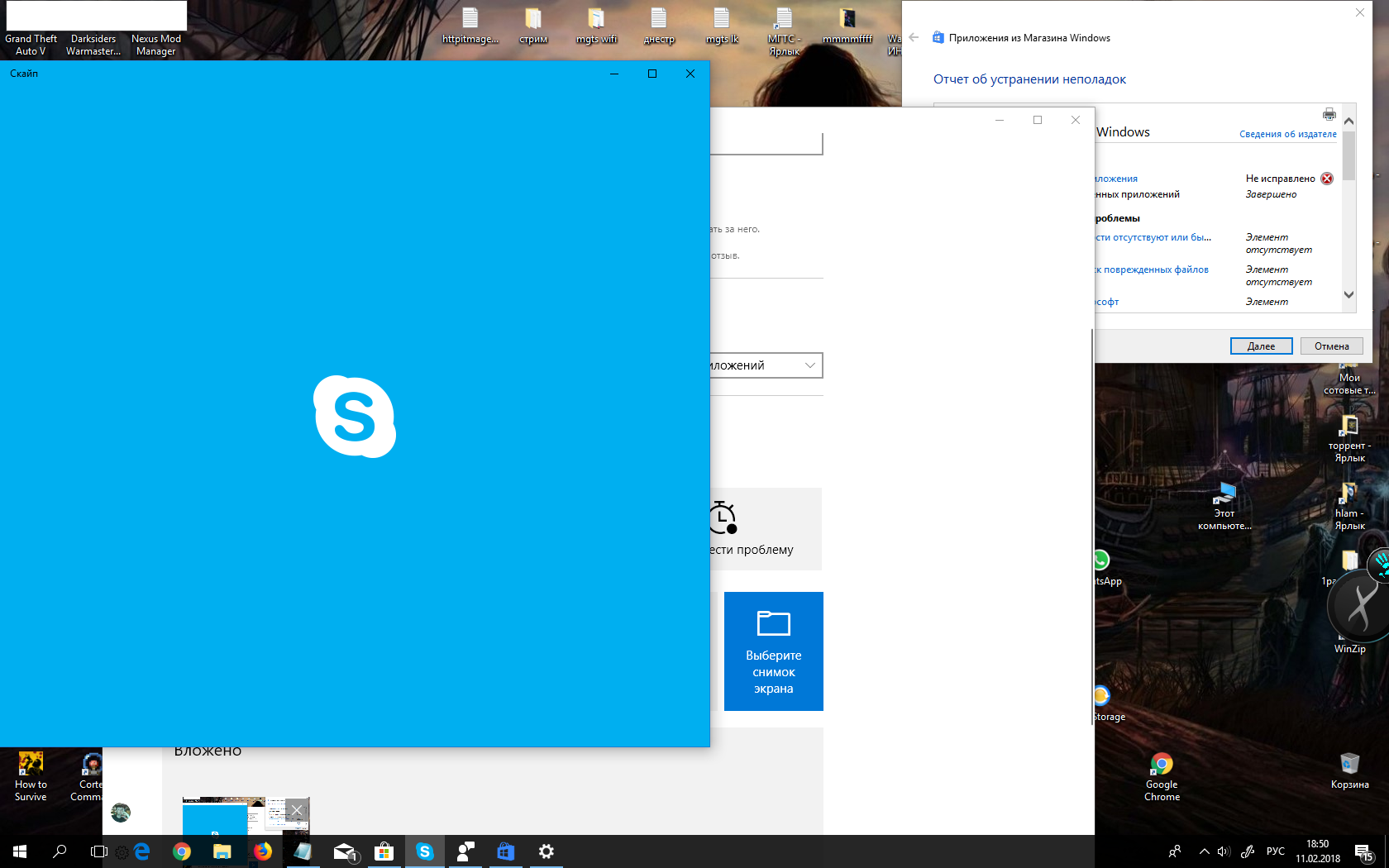Launch Microsoft Edge from the taskbar
Screen dimensions: 1389x868
141,851
